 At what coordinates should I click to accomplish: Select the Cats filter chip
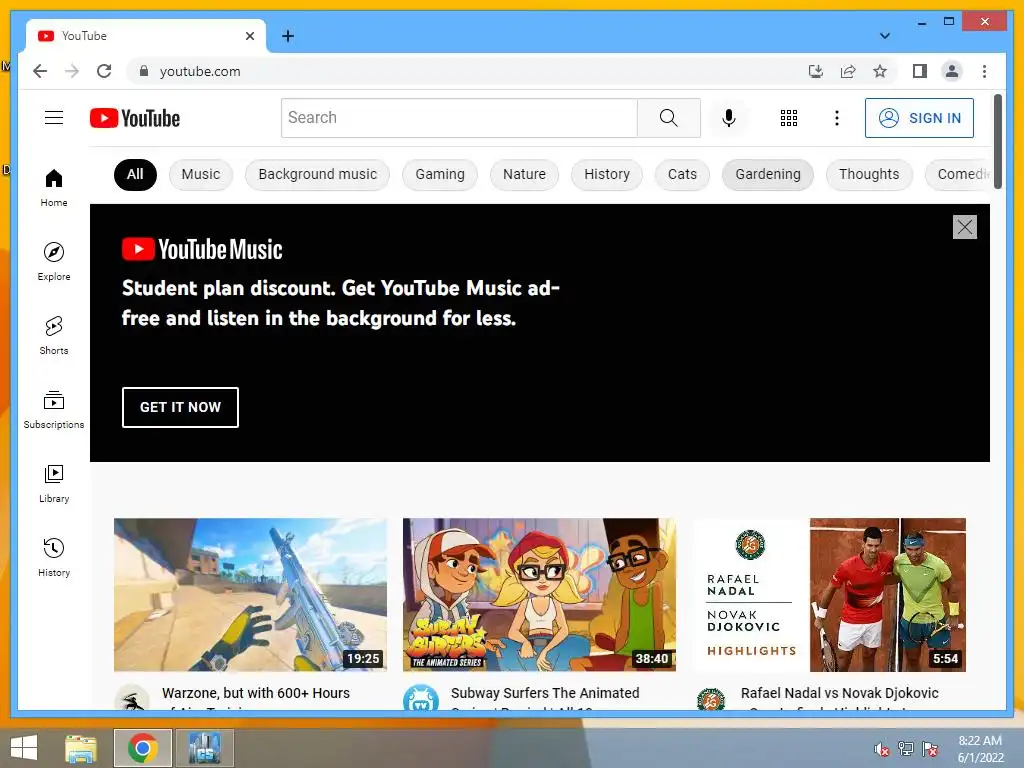coord(682,174)
